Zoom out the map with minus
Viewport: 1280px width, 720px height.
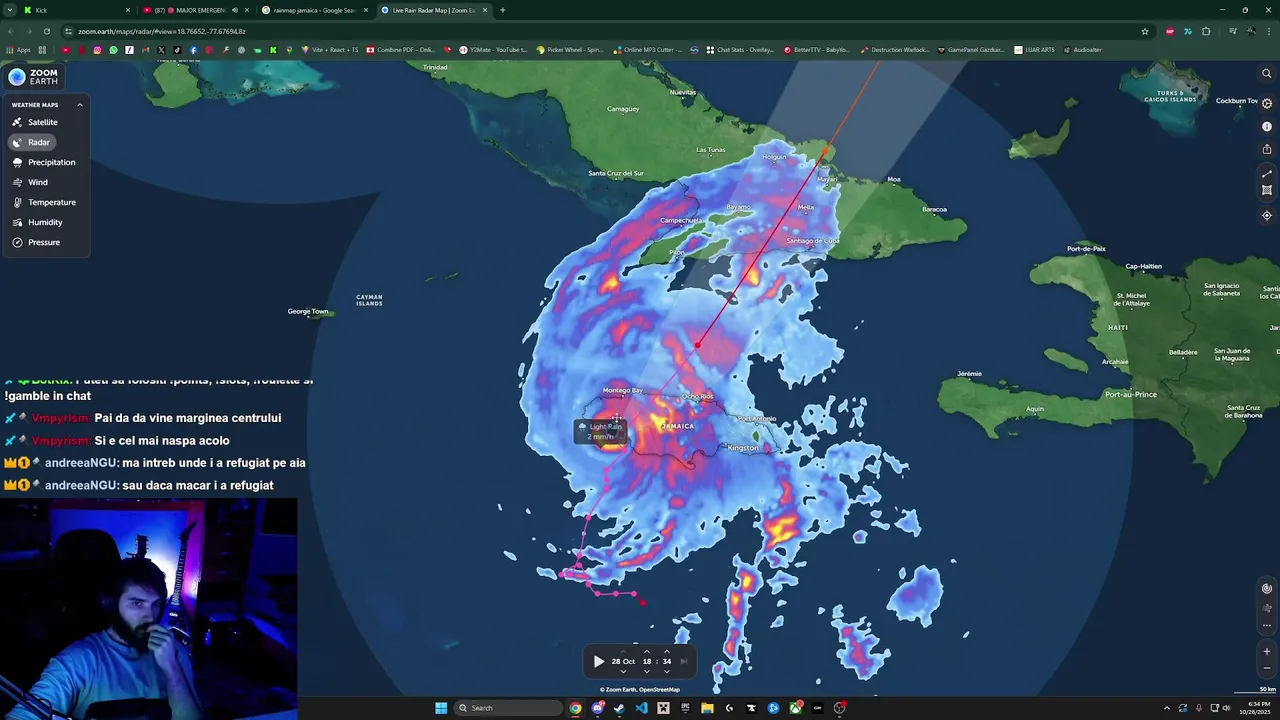(x=1267, y=668)
